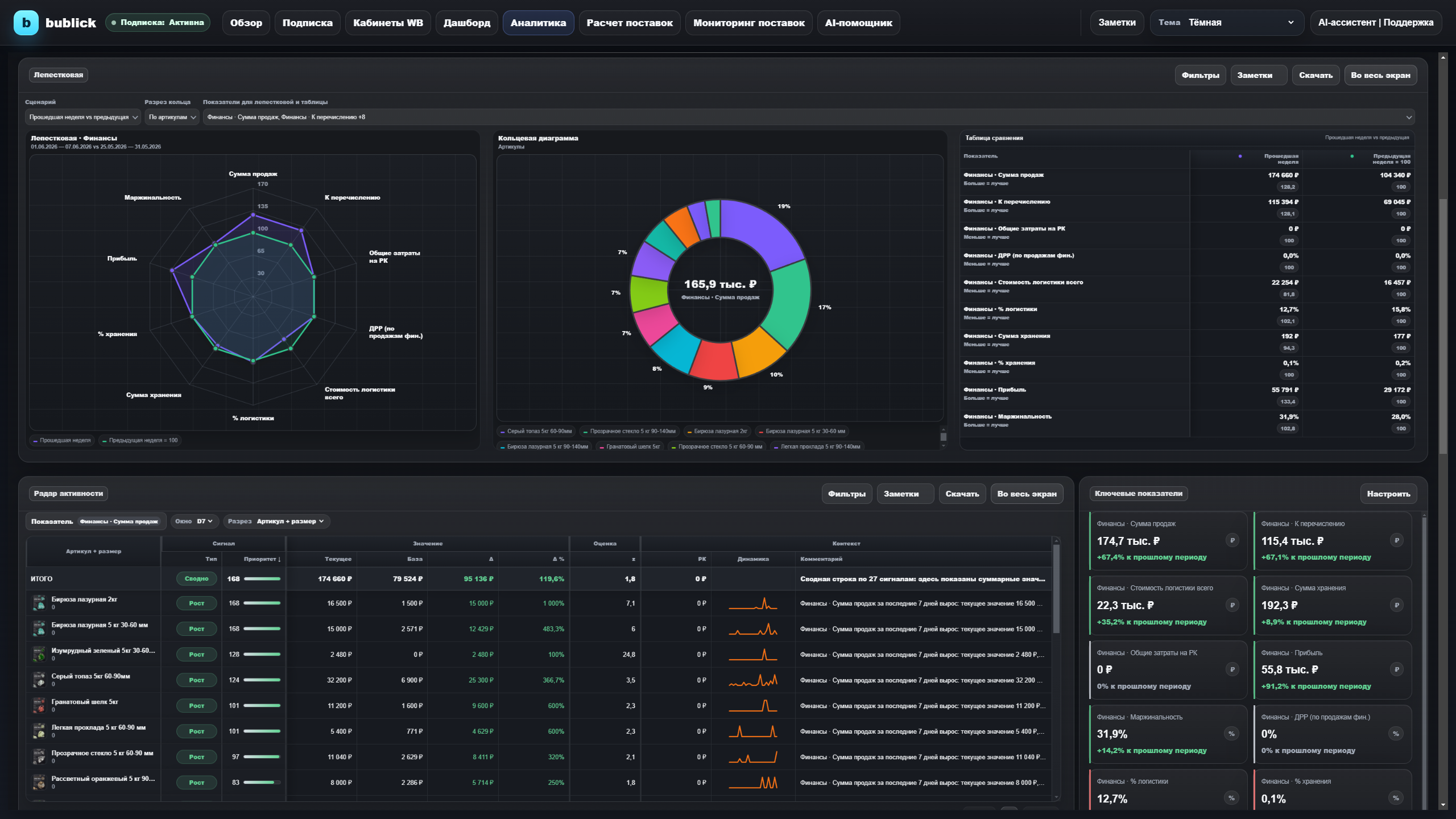The width and height of the screenshot is (1456, 819).
Task: Click the percent icon in ДРР card
Action: [x=1396, y=734]
